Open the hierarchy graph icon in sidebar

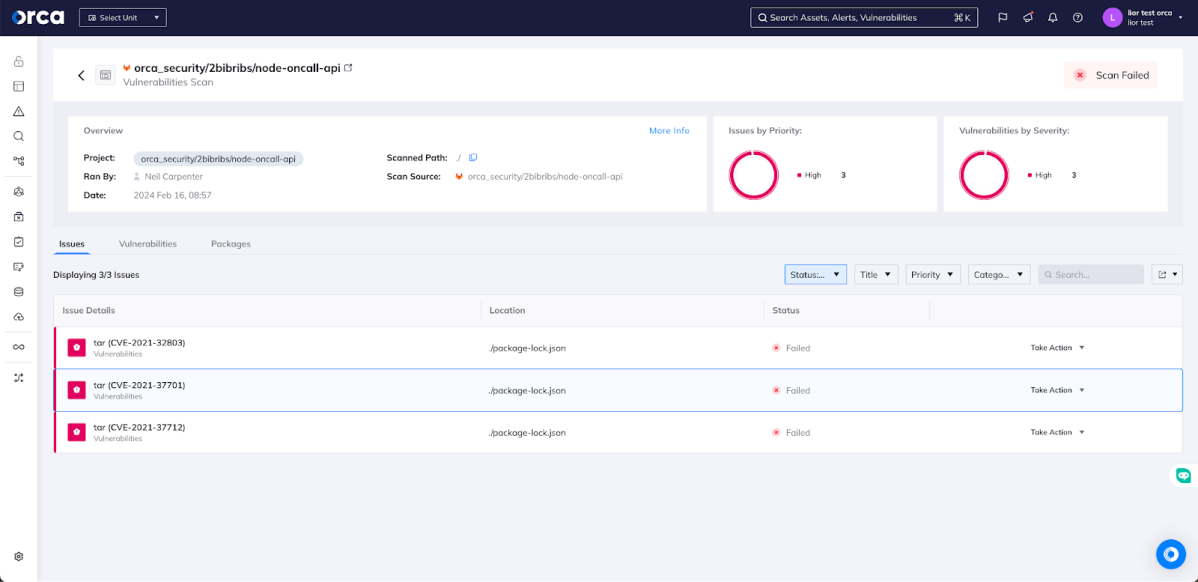(18, 160)
